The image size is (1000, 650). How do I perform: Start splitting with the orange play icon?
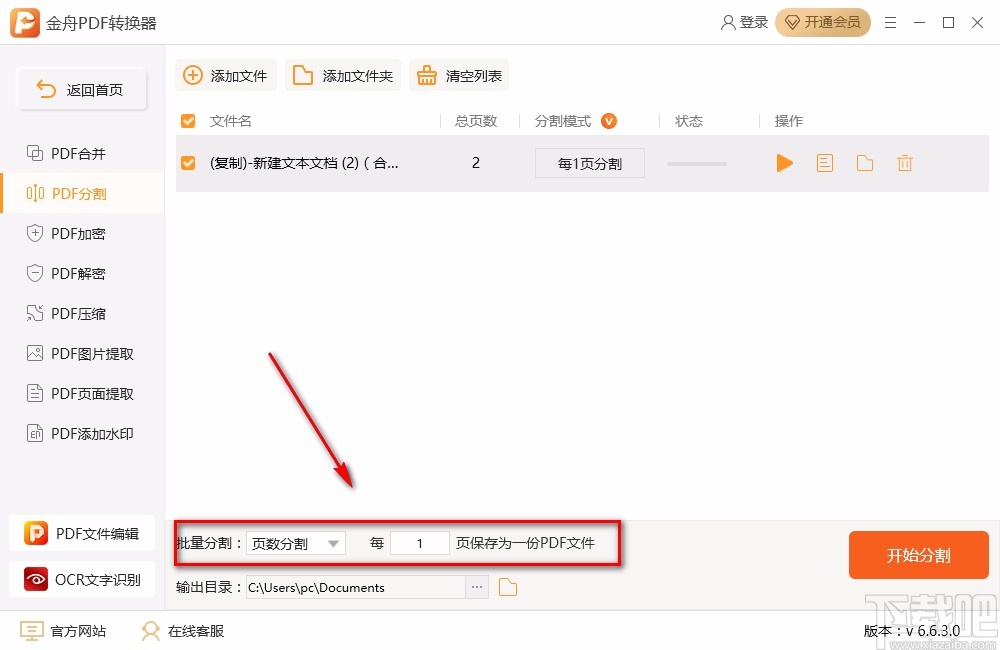[785, 163]
